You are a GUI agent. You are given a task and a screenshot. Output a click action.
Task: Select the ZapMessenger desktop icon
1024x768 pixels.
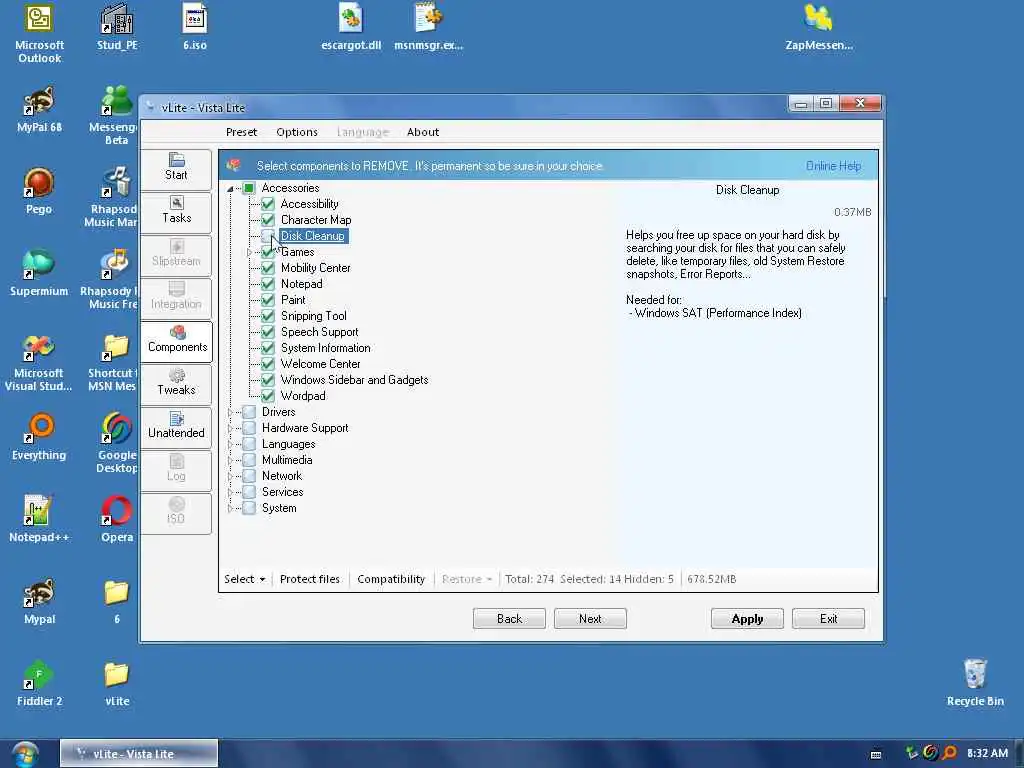pos(819,27)
